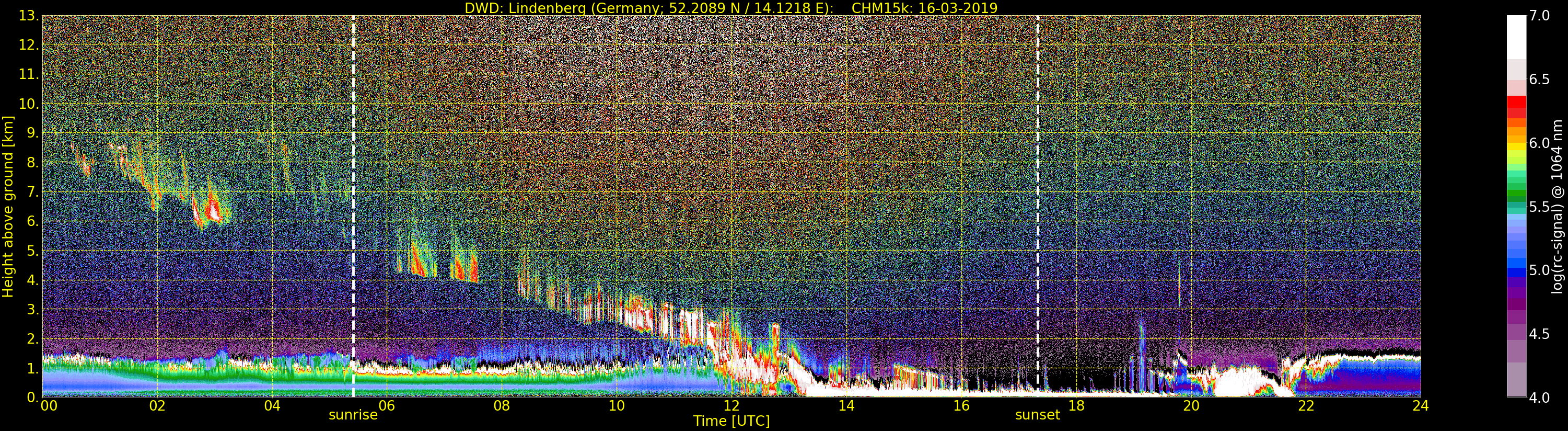Image resolution: width=1568 pixels, height=431 pixels.
Task: Click the '13.' height tick label
Action: (x=29, y=16)
